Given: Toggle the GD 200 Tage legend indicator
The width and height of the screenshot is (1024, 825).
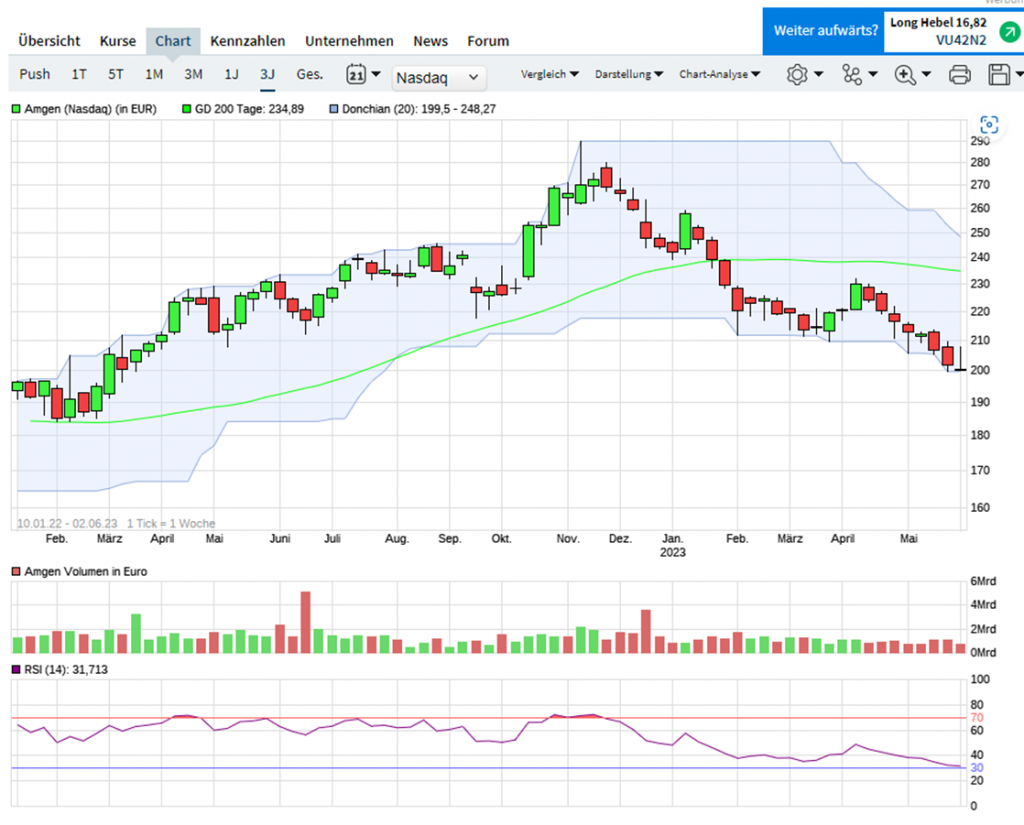Looking at the screenshot, I should tap(187, 108).
